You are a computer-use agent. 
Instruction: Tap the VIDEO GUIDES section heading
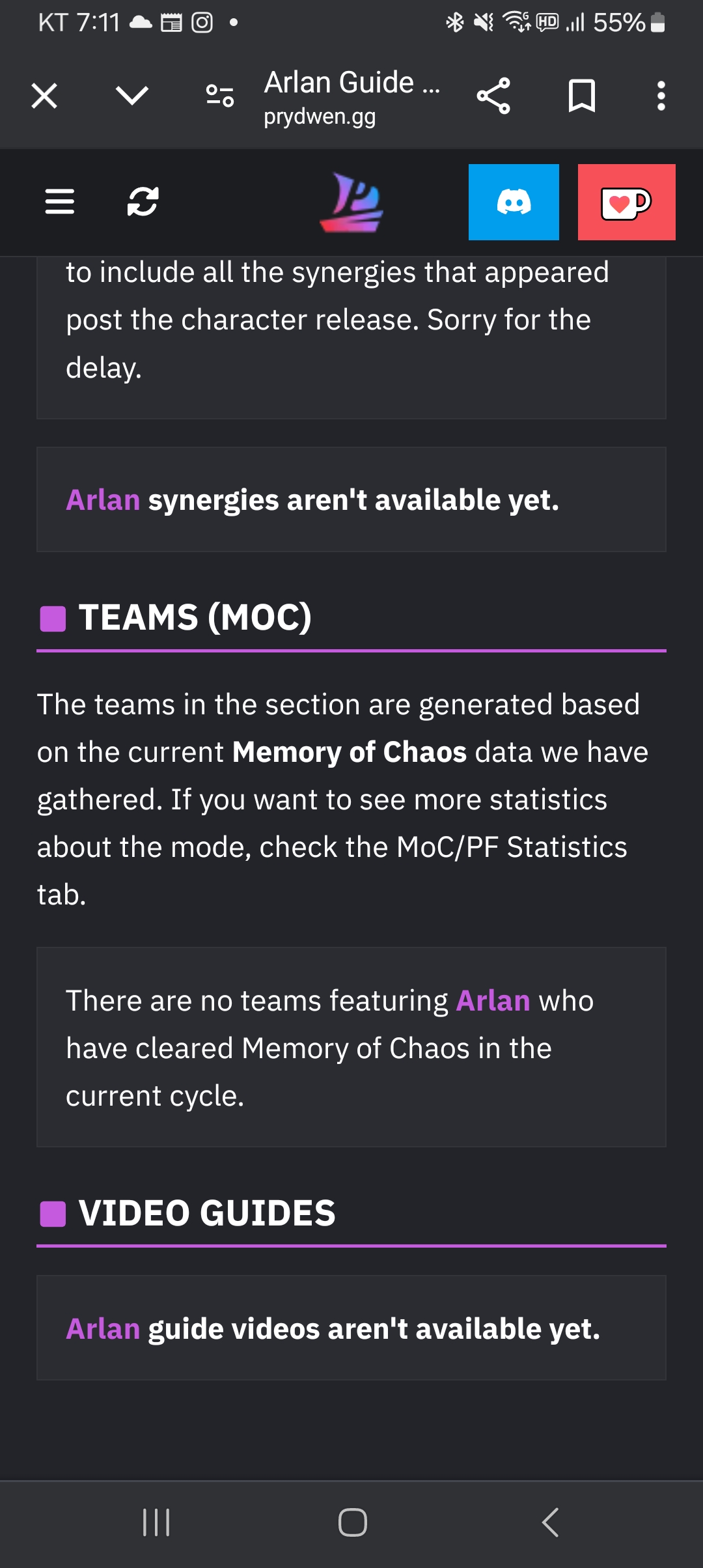206,1213
